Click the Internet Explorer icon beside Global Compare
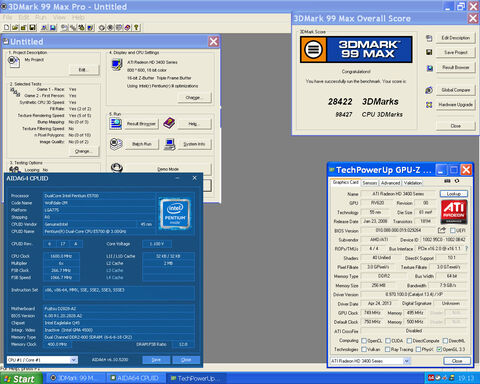This screenshot has height=384, width=480. [x=429, y=90]
